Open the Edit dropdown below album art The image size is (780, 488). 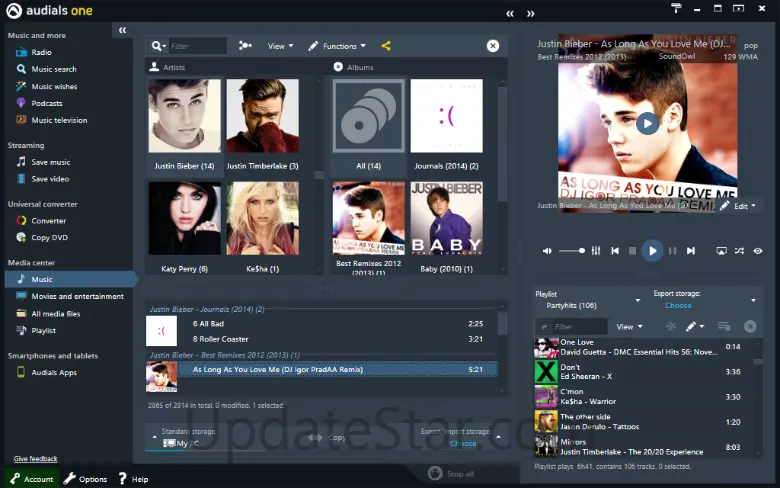[x=739, y=206]
